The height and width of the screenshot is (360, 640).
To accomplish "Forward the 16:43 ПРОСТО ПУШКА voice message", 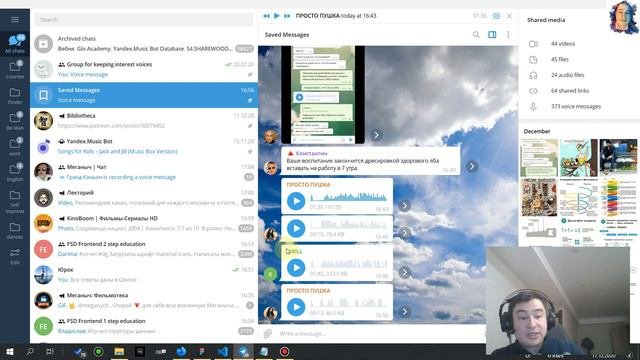I will coord(404,206).
